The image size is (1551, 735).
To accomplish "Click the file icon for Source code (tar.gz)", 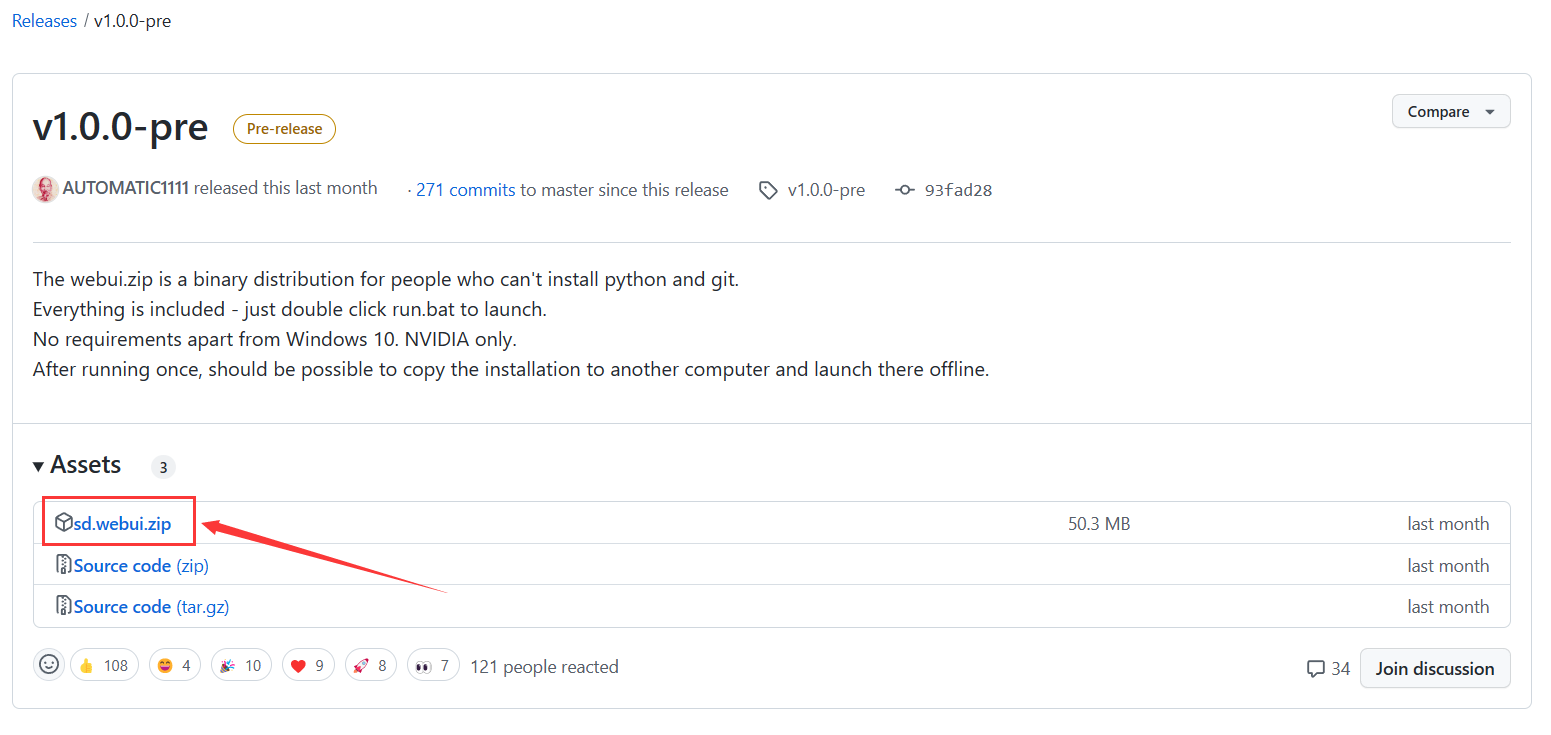I will click(64, 606).
